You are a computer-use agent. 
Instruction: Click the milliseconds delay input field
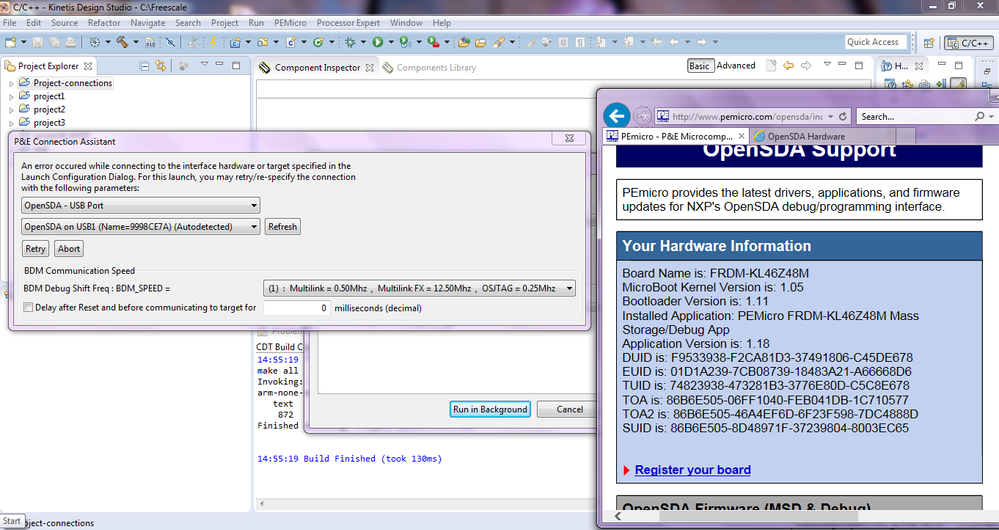296,308
